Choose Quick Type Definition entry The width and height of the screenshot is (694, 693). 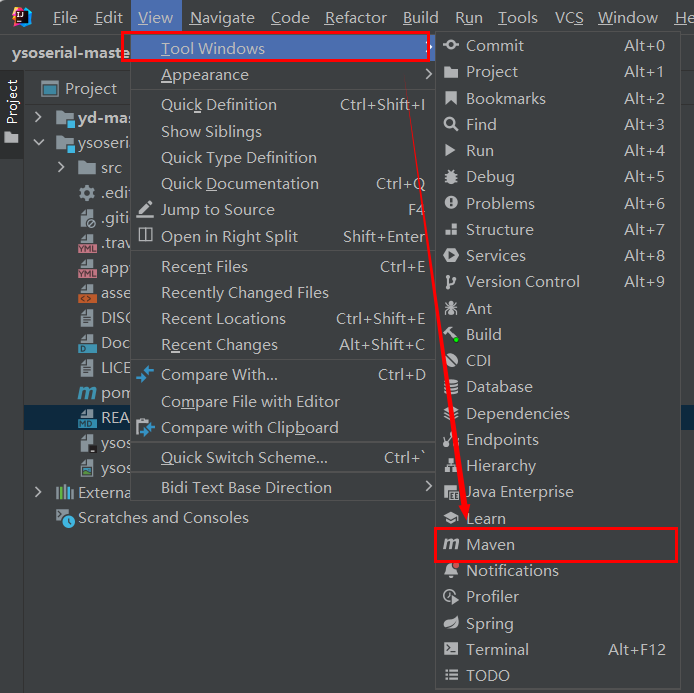[282, 158]
